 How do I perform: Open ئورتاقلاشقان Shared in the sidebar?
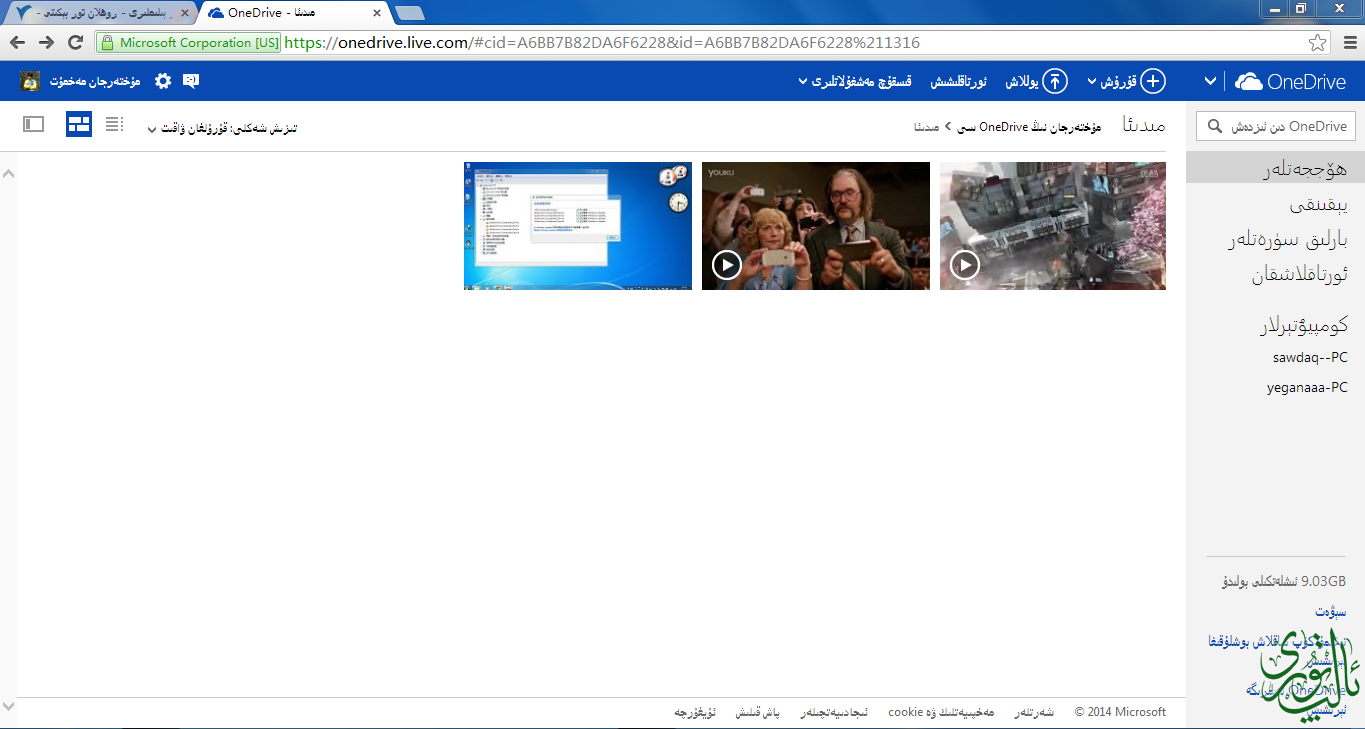[1300, 275]
